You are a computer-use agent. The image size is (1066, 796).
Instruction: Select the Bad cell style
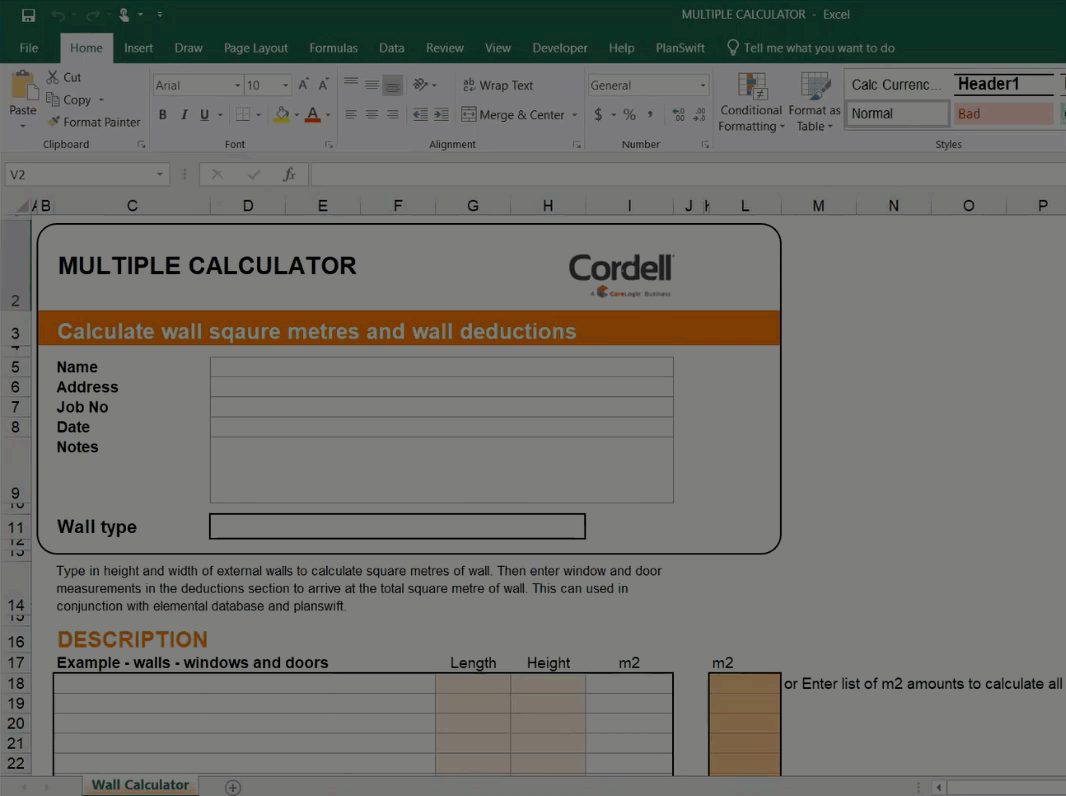point(1003,114)
